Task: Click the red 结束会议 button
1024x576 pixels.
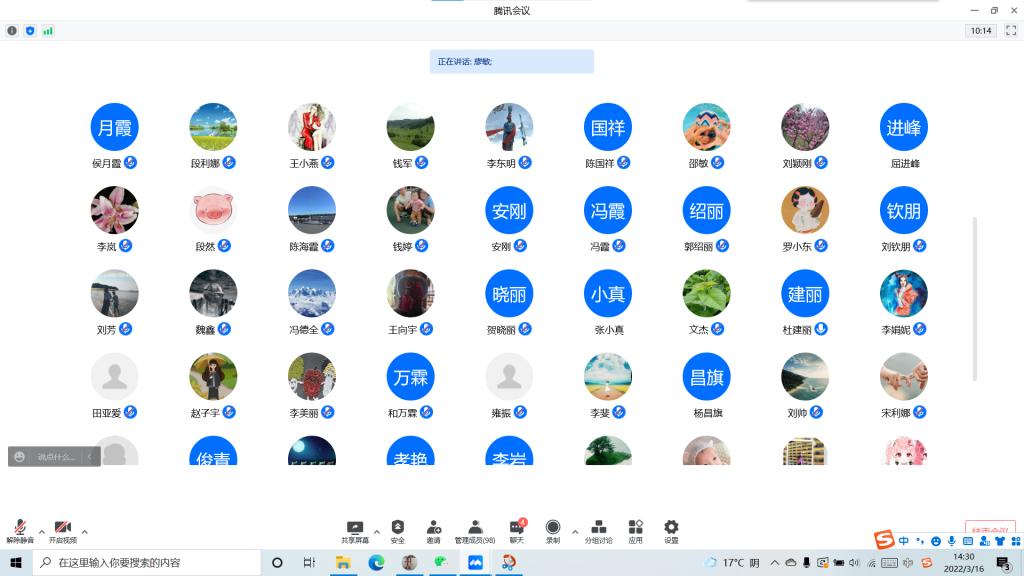Action: (x=991, y=530)
